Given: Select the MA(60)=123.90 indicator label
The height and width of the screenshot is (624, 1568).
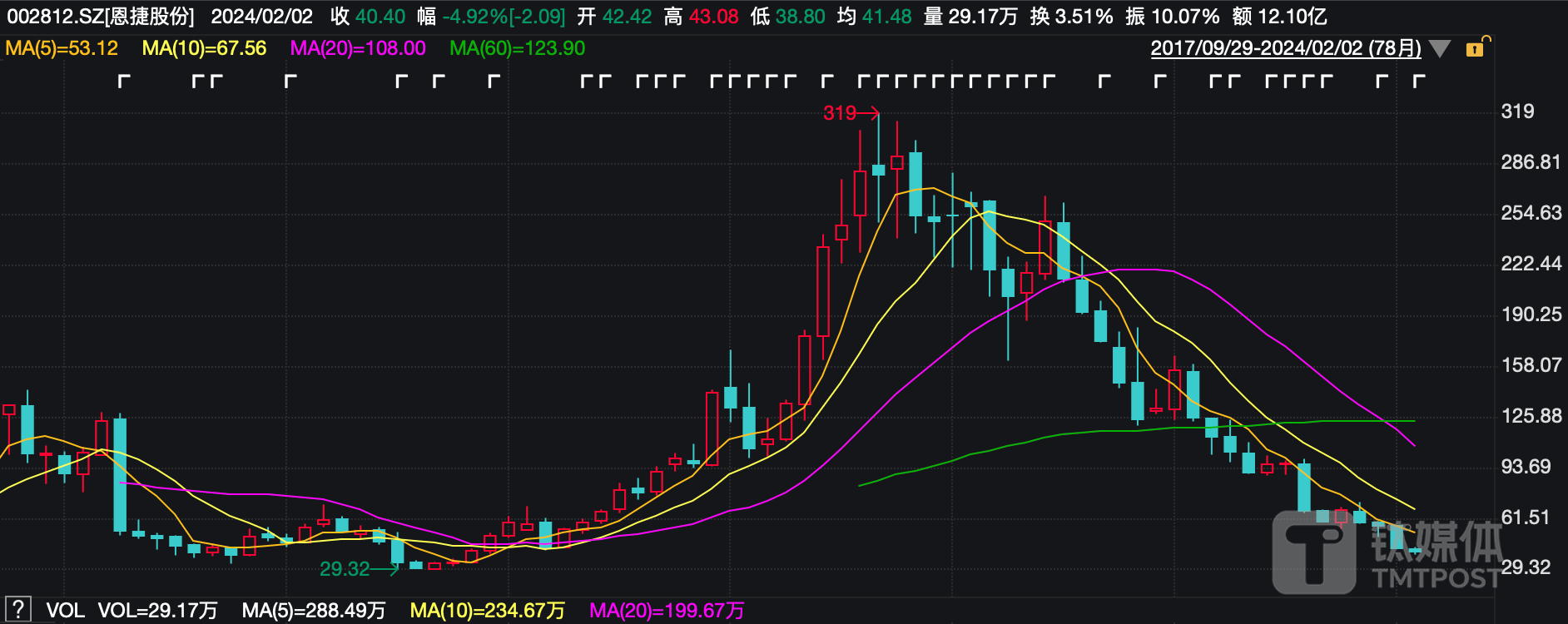Looking at the screenshot, I should (517, 48).
